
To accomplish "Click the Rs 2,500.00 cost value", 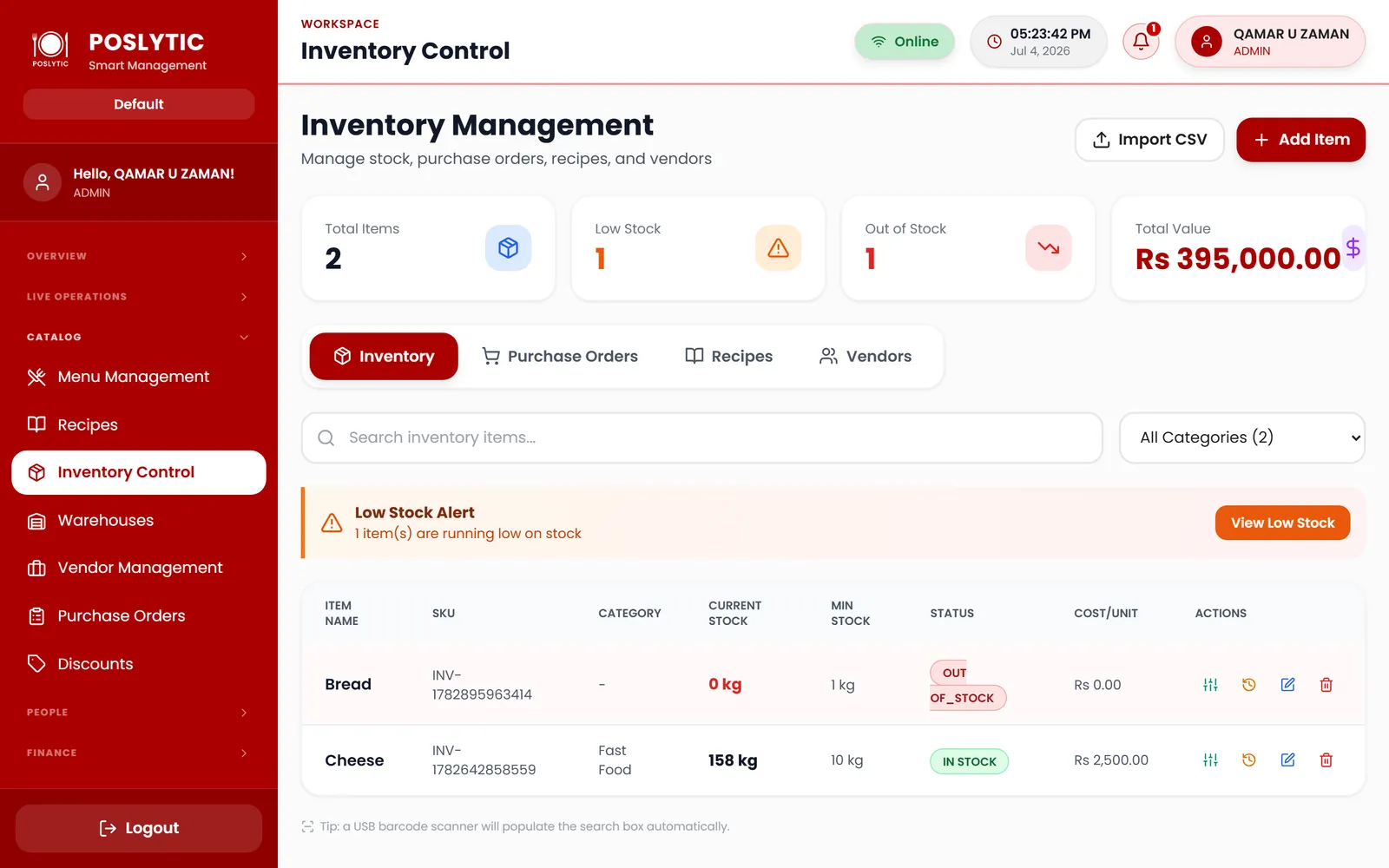I will tap(1111, 760).
